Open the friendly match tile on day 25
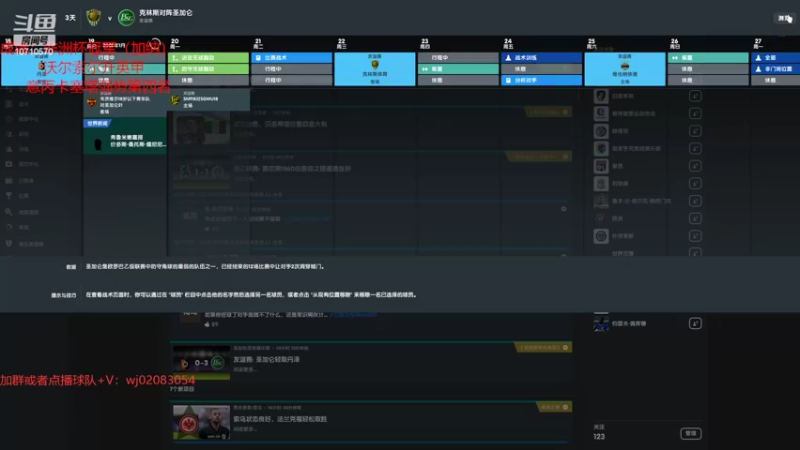 pos(624,69)
